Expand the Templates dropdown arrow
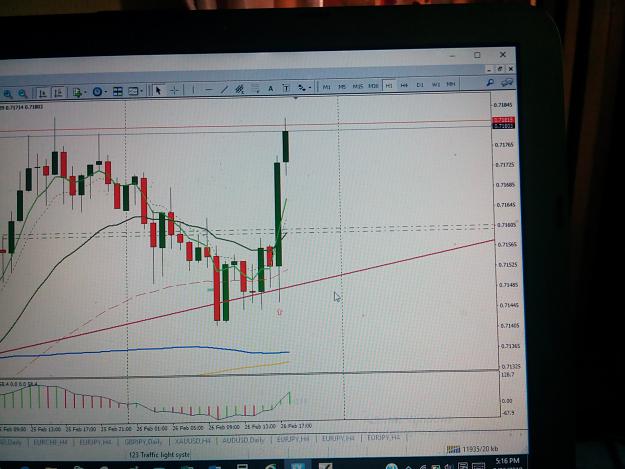 [x=142, y=91]
